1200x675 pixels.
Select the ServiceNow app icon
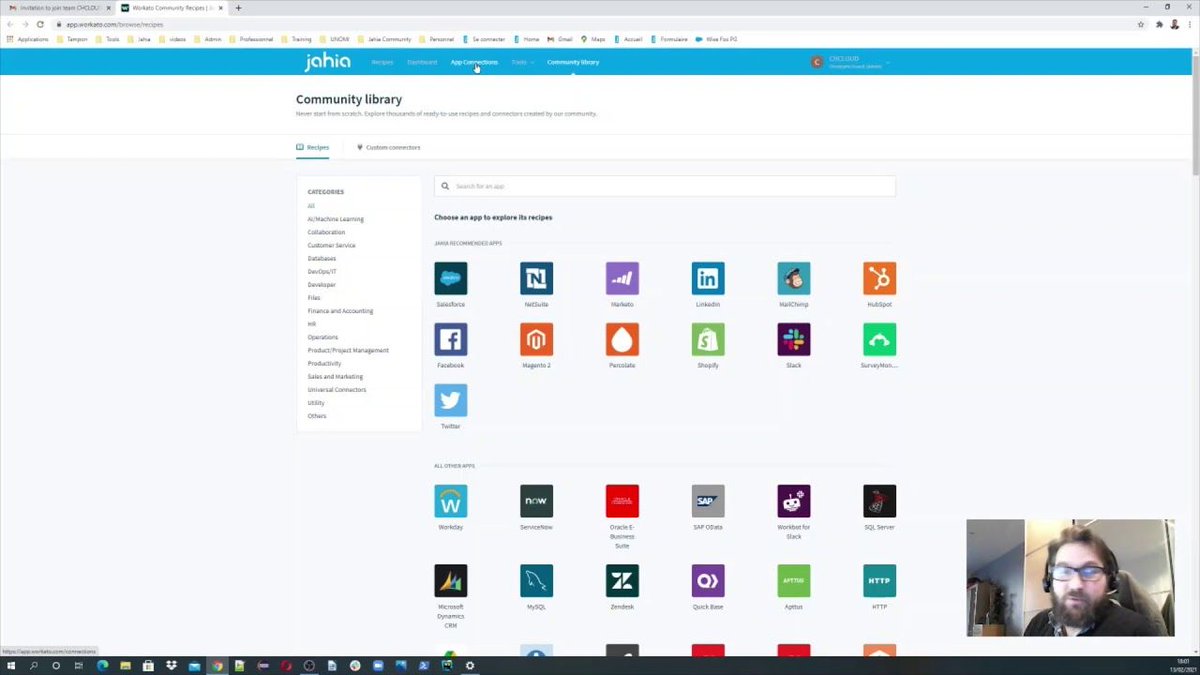click(536, 500)
